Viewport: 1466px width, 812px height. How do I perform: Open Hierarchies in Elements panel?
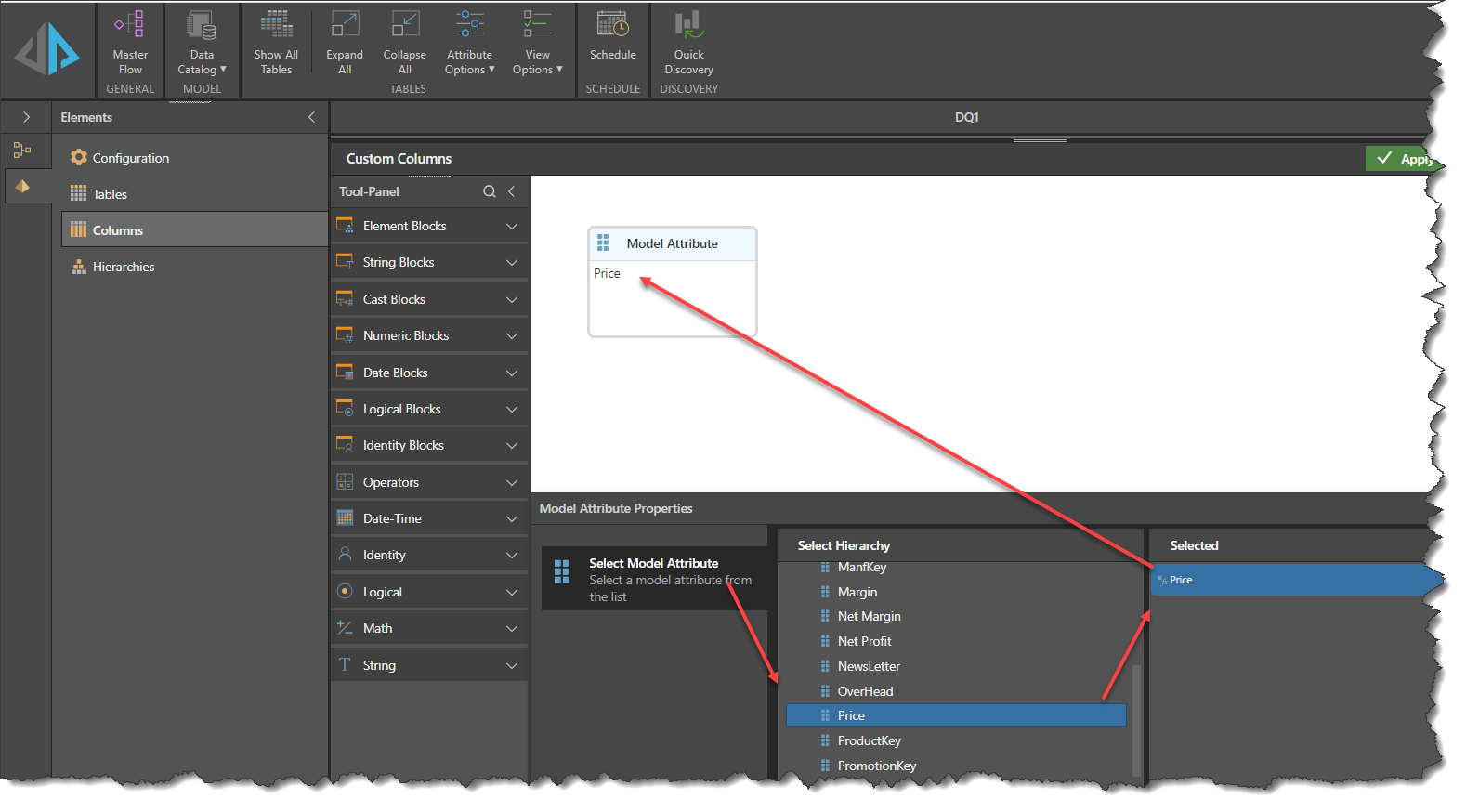pos(124,267)
